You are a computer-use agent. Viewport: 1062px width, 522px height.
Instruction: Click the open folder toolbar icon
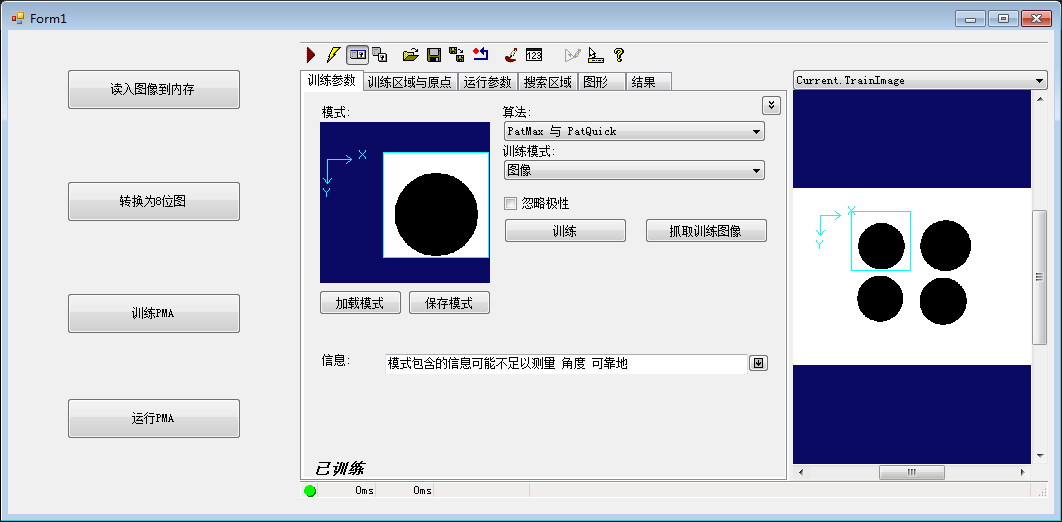pos(410,55)
